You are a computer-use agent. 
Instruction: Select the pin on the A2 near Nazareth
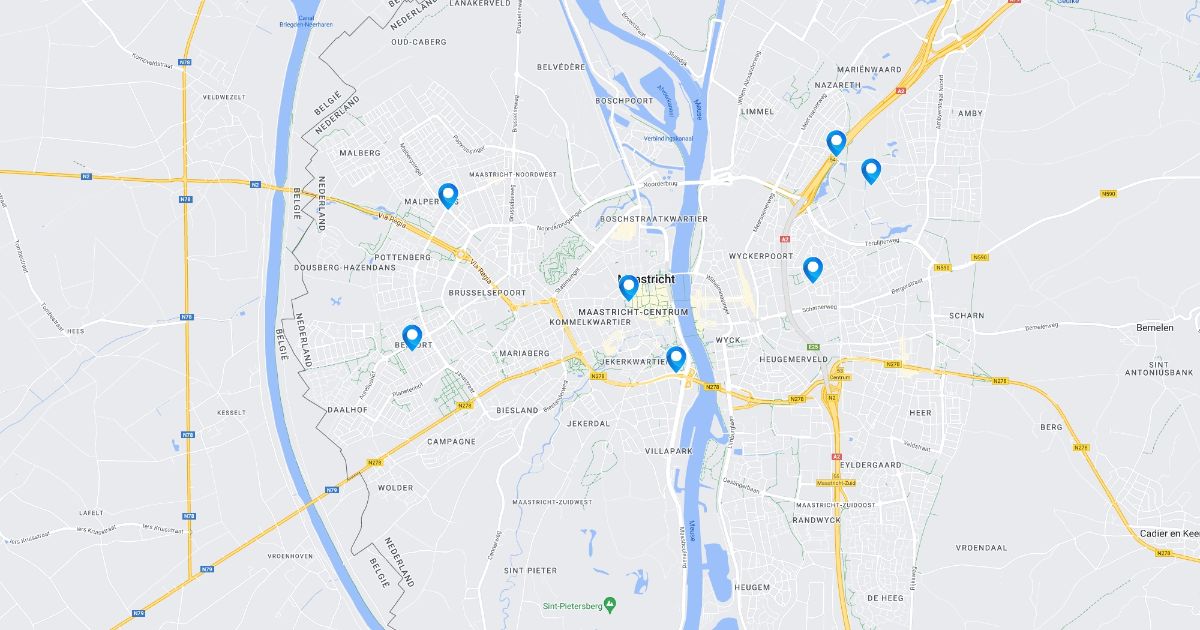coord(836,143)
